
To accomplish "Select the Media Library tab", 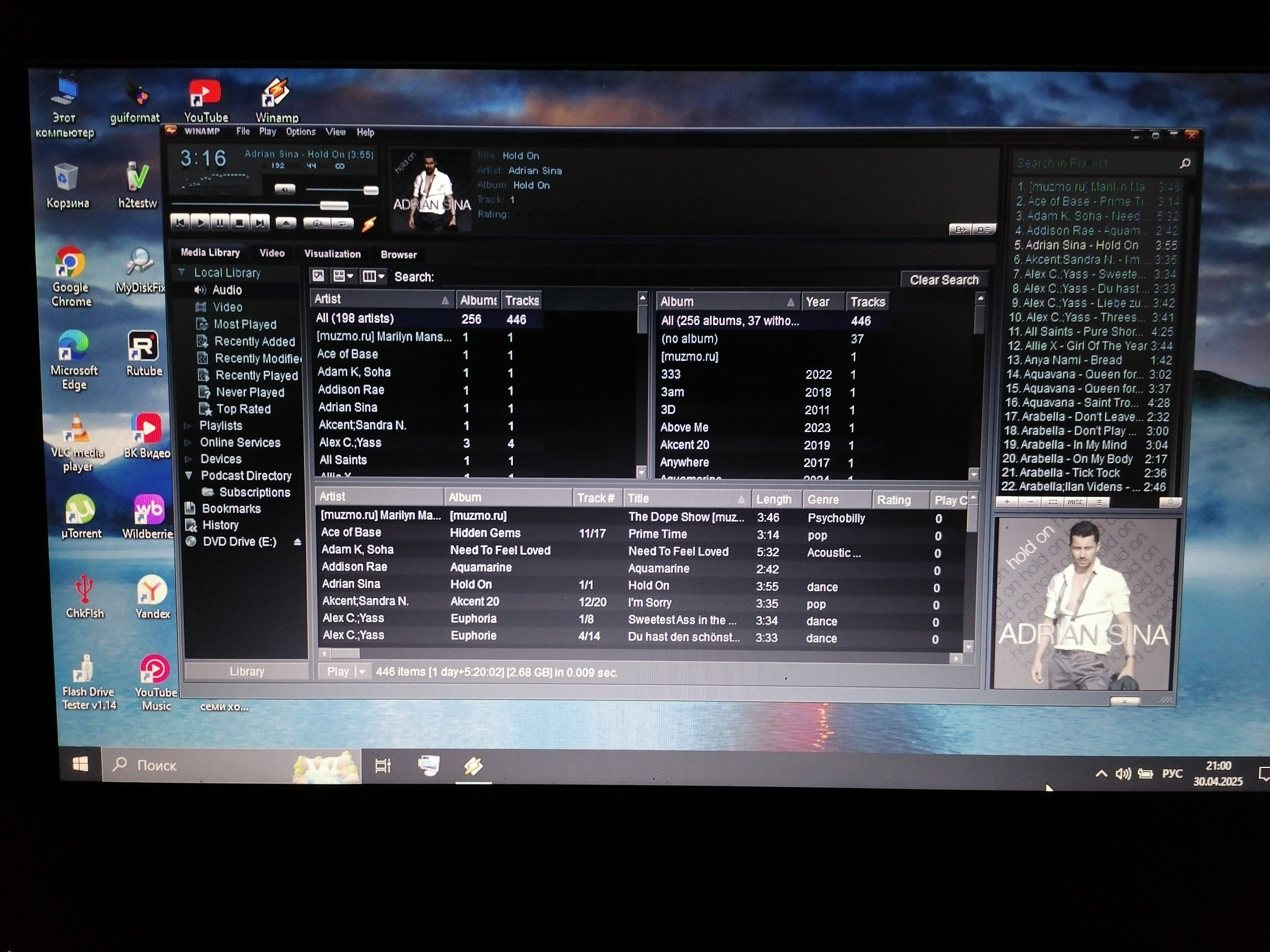I will 210,252.
